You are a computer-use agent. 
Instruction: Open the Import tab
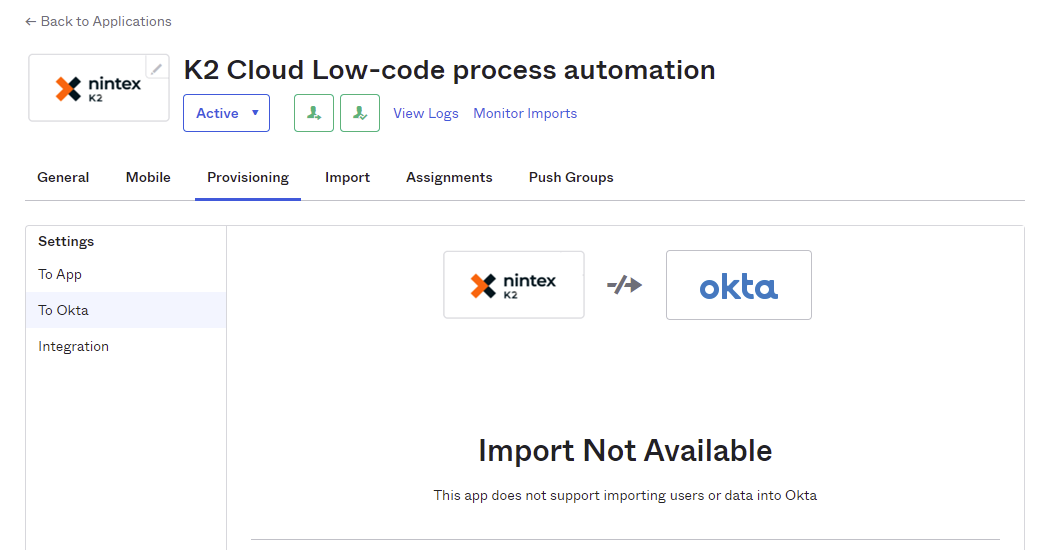click(347, 177)
